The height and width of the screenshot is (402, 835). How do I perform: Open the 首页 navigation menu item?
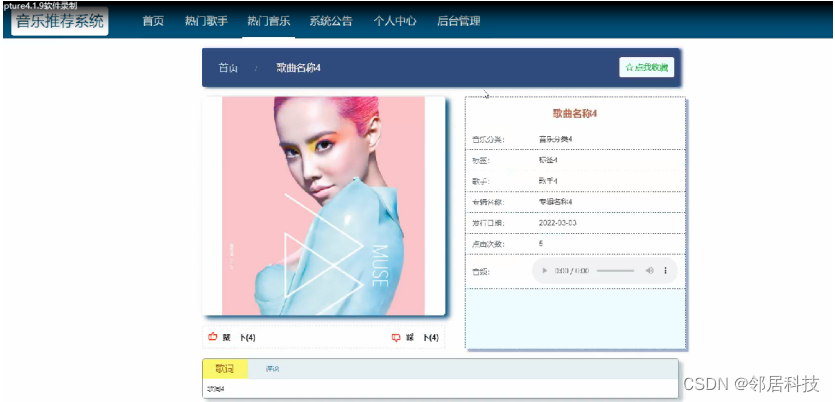153,21
